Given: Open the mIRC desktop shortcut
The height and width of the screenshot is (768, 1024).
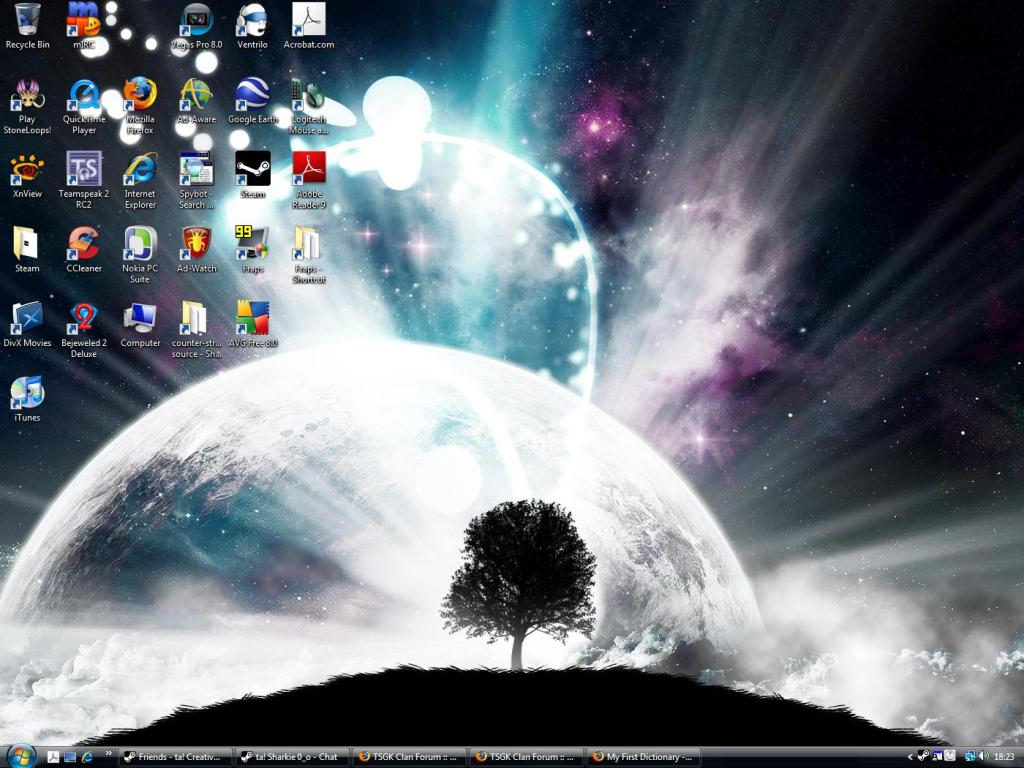Looking at the screenshot, I should pos(84,20).
